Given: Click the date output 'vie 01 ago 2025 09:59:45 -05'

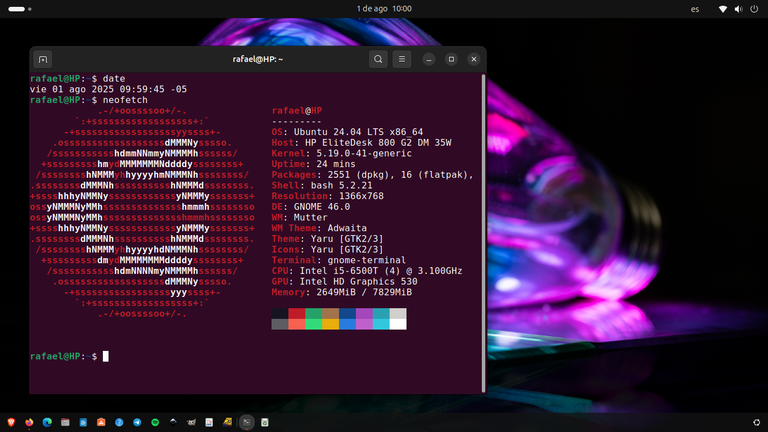Looking at the screenshot, I should pyautogui.click(x=108, y=89).
